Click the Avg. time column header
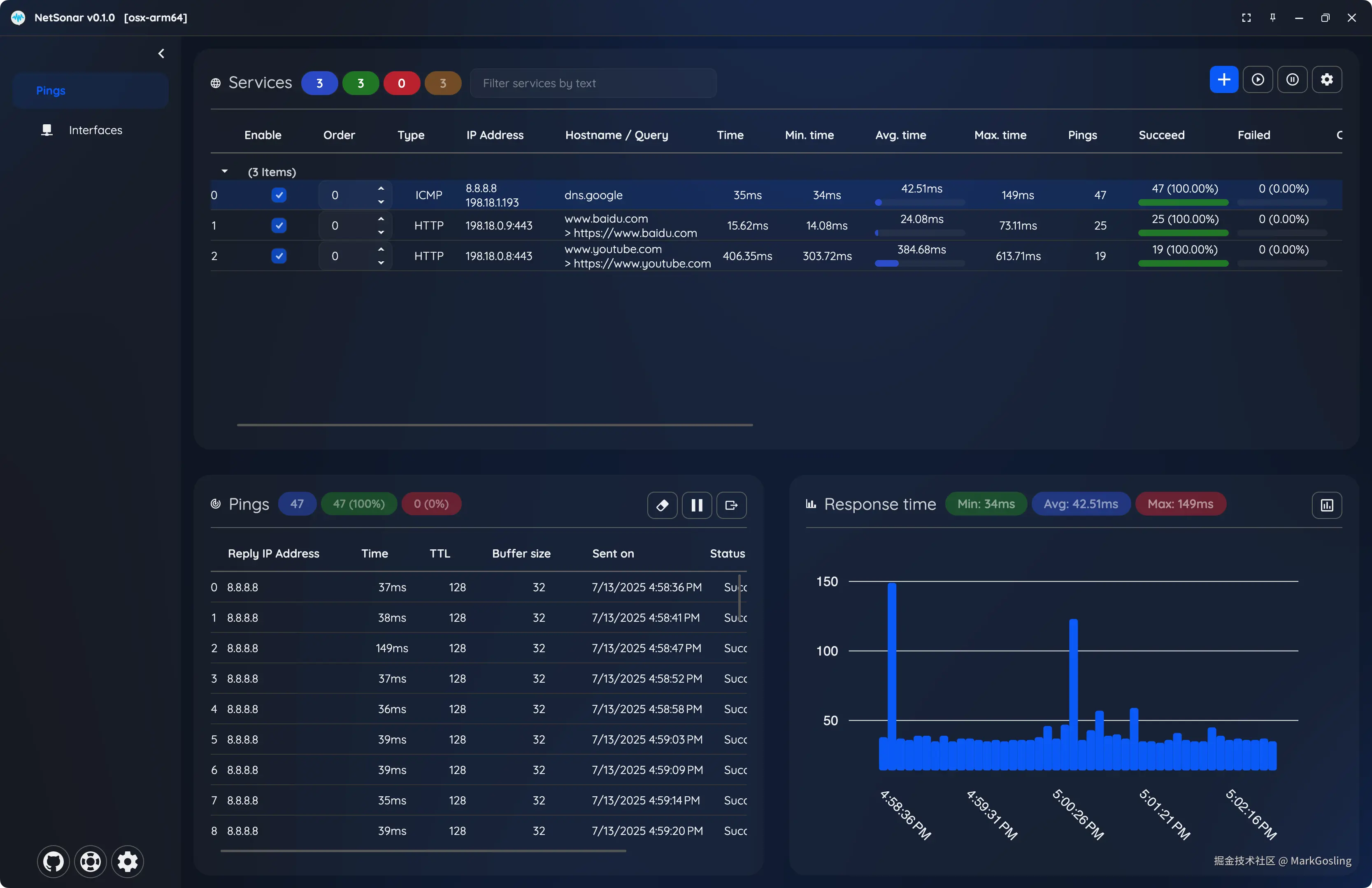The image size is (1372, 888). [x=900, y=135]
